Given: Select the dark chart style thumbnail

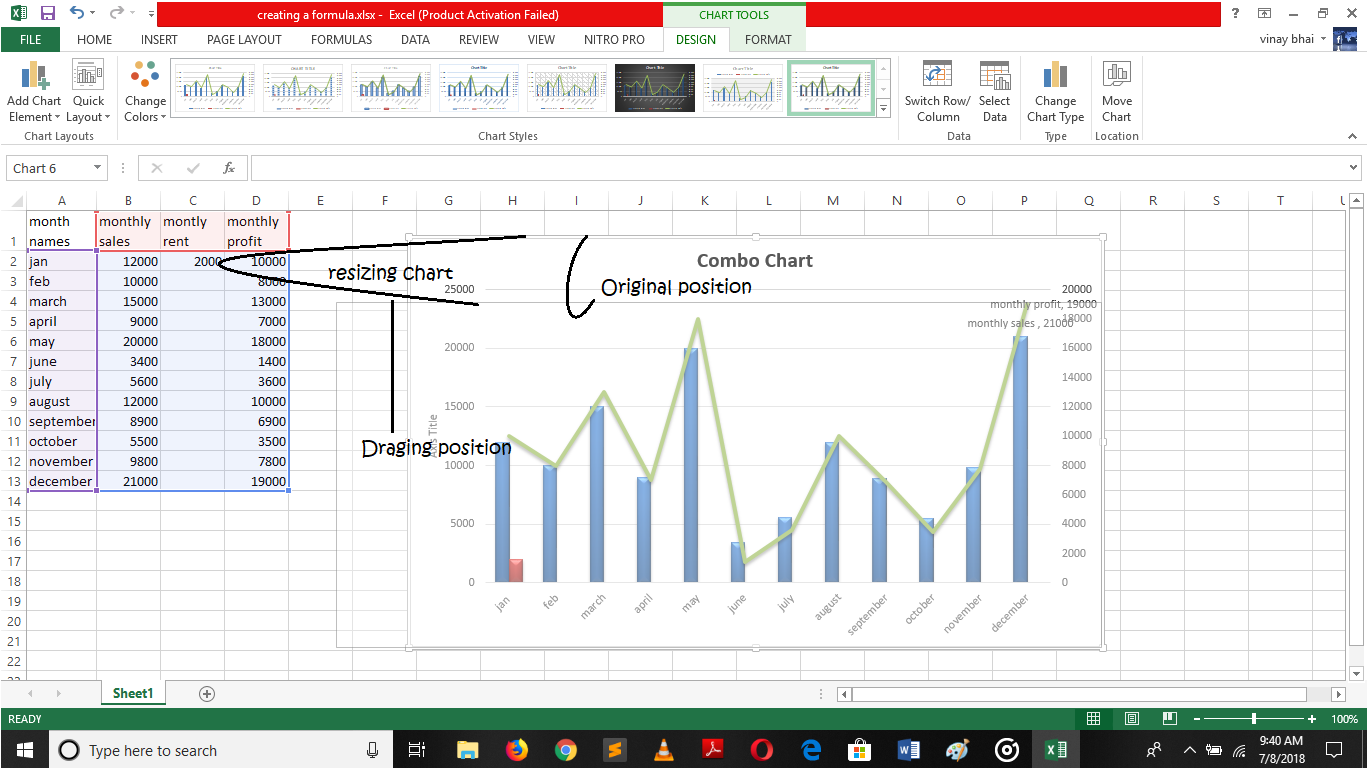Looking at the screenshot, I should click(x=654, y=88).
